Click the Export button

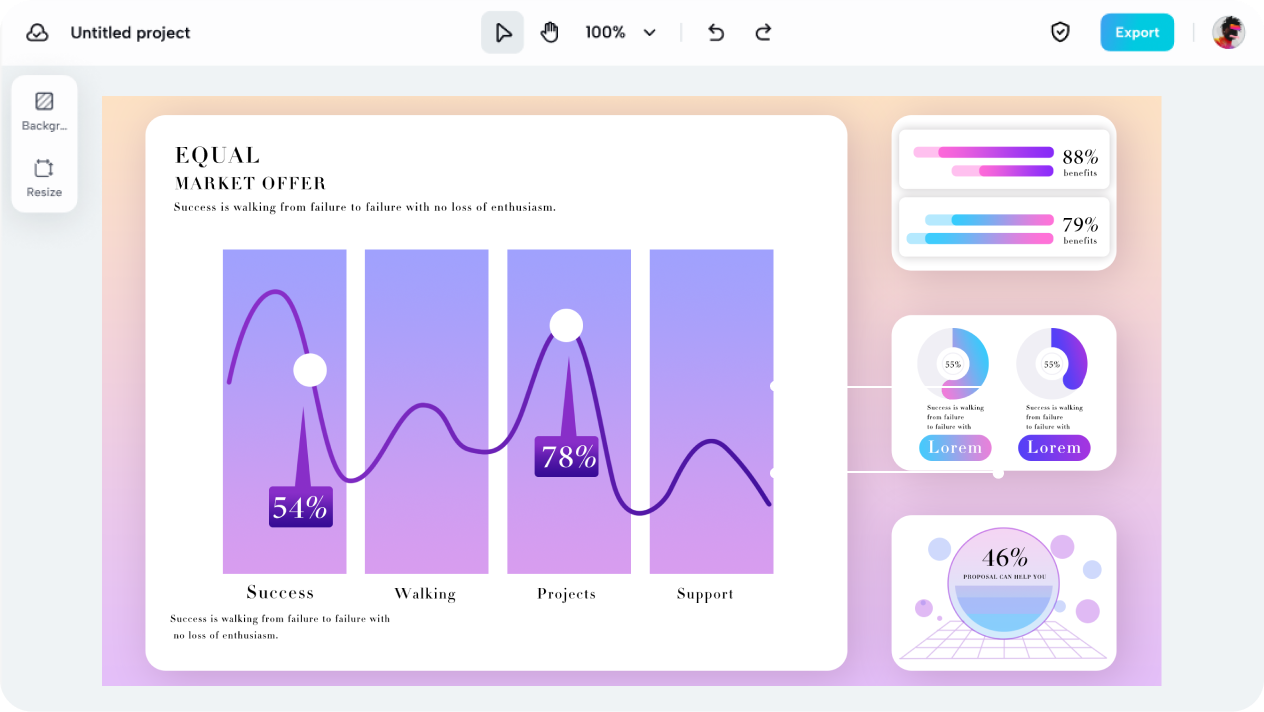pos(1137,32)
